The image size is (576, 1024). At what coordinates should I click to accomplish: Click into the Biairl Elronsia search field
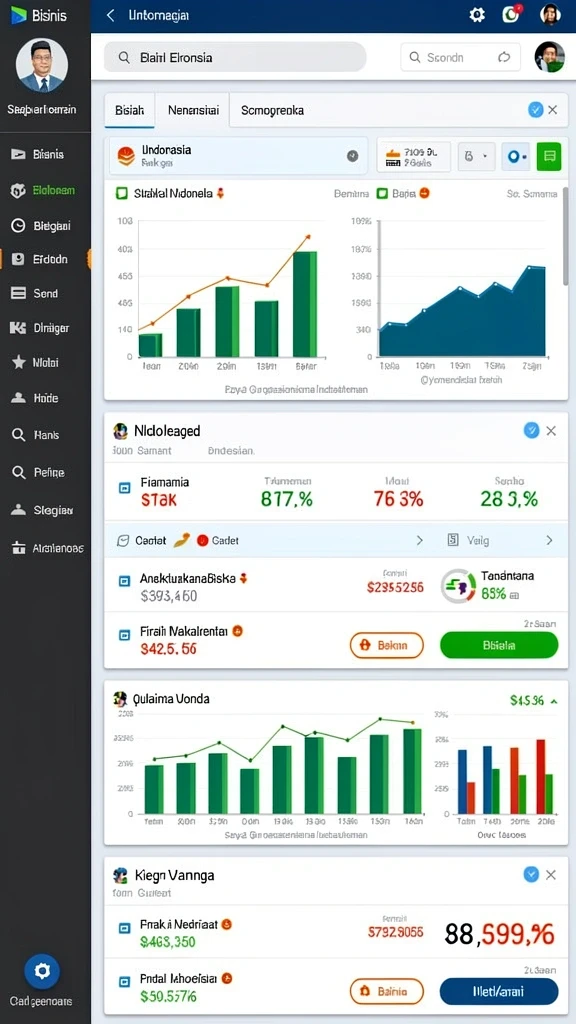[x=235, y=57]
